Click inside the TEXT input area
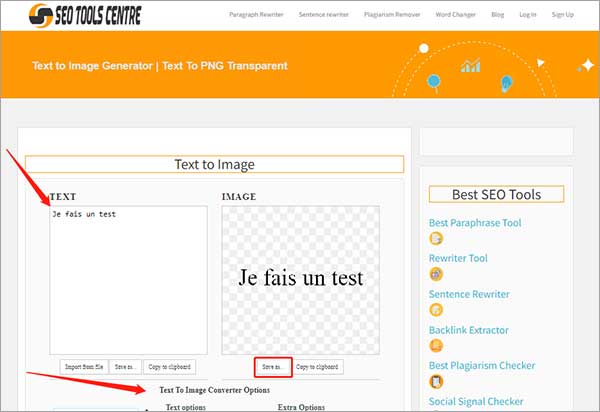Screen dimensions: 600x412 click(x=129, y=280)
